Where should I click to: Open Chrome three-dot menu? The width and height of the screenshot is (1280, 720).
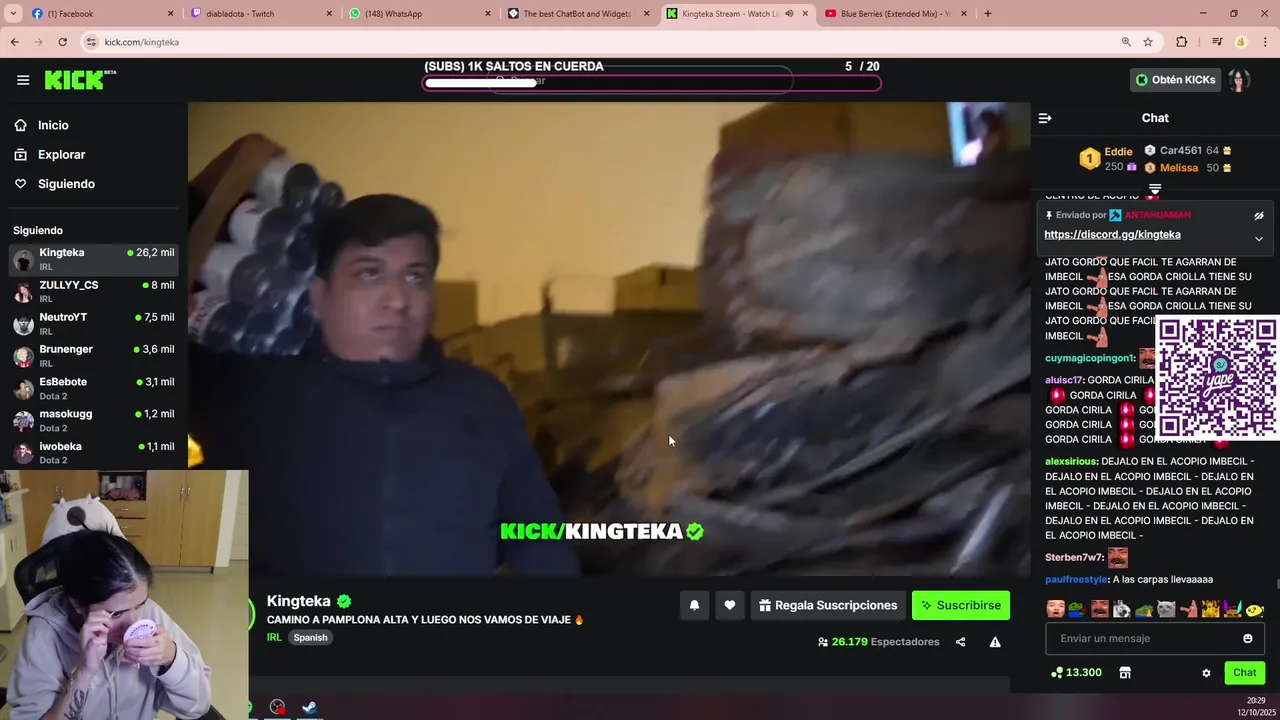1265,42
